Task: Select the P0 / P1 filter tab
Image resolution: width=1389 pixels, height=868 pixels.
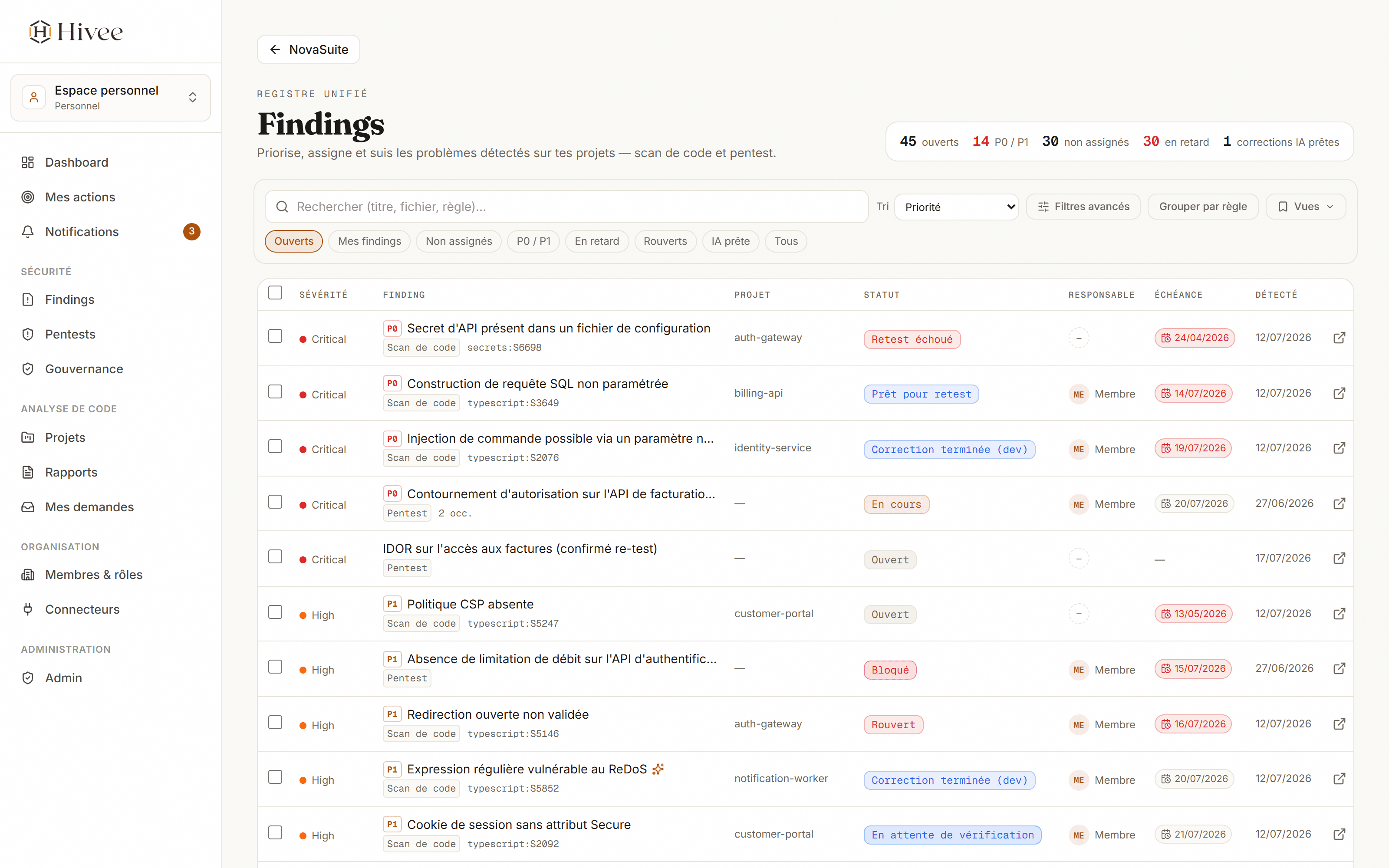Action: pyautogui.click(x=533, y=241)
